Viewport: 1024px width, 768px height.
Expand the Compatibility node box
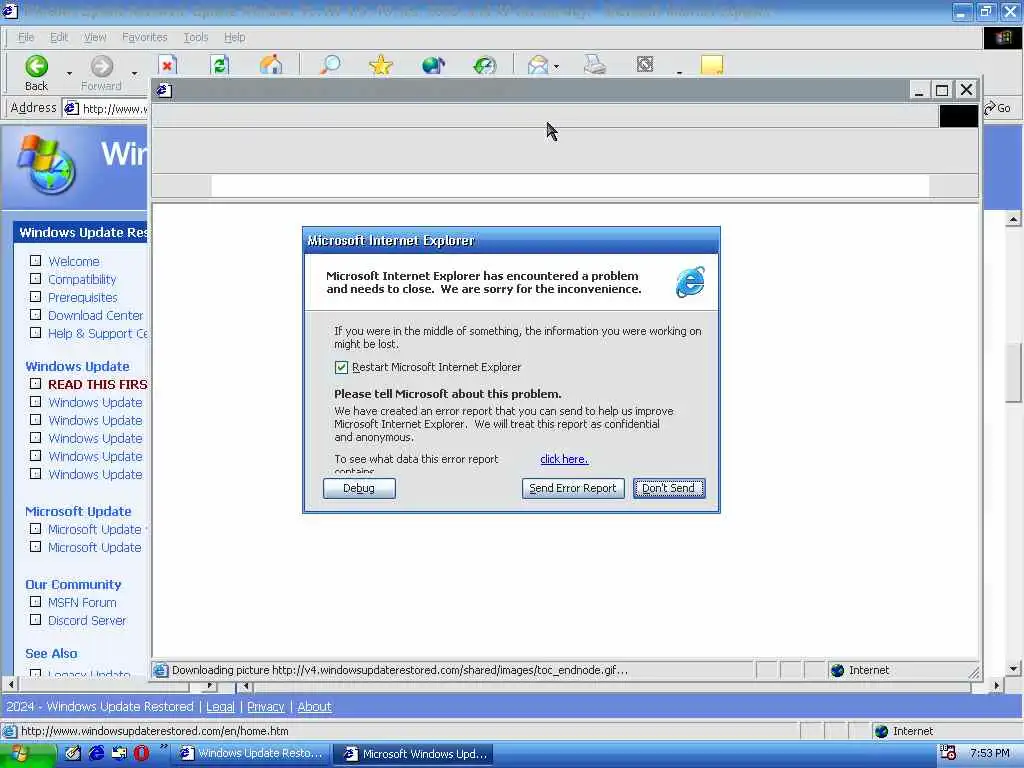(35, 279)
